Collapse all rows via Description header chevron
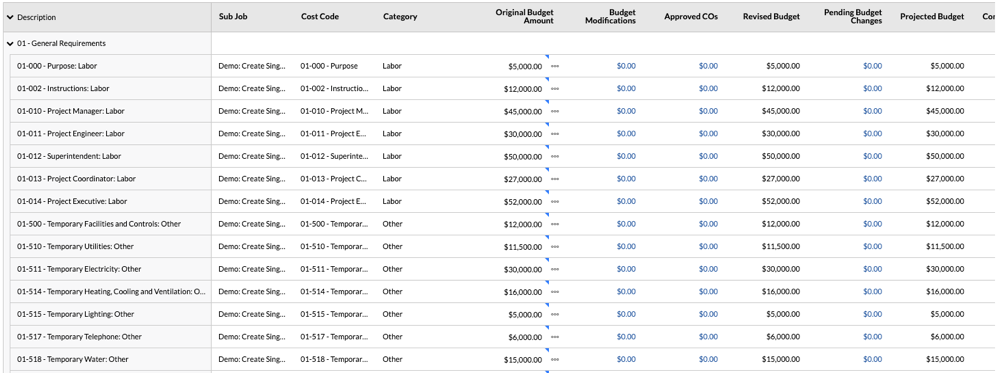Screen dimensions: 1000x373 10,17
